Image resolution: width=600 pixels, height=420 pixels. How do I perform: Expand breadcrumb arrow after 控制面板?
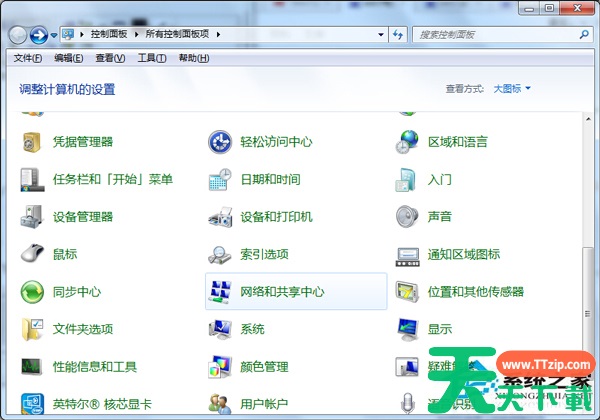[x=138, y=35]
